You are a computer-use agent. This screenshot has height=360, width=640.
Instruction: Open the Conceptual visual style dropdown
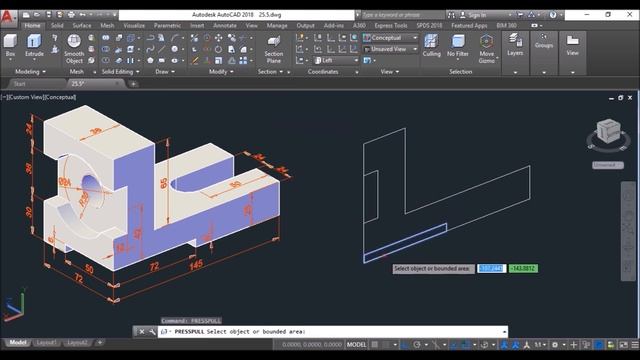390,38
